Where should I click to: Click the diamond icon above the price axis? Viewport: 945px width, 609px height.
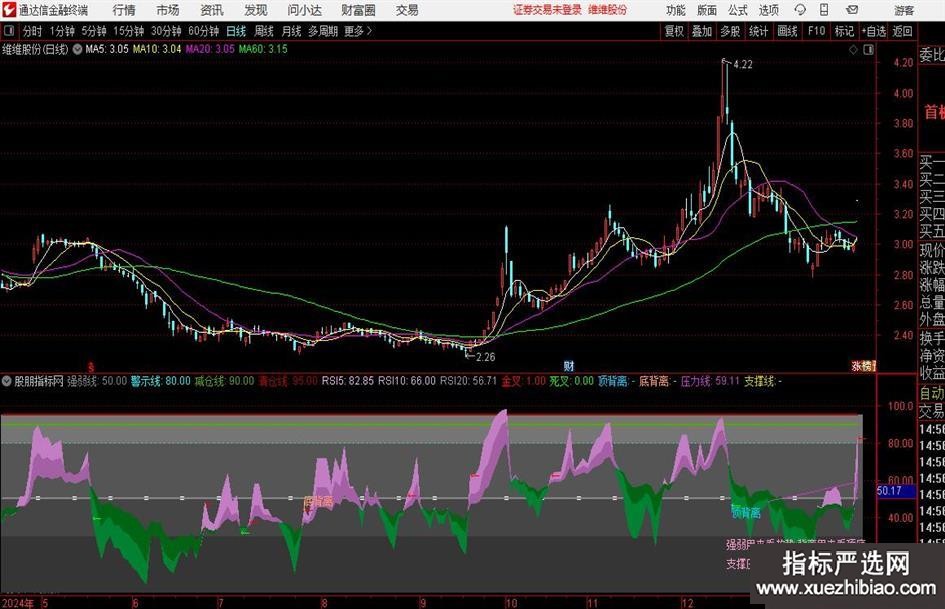pyautogui.click(x=853, y=50)
